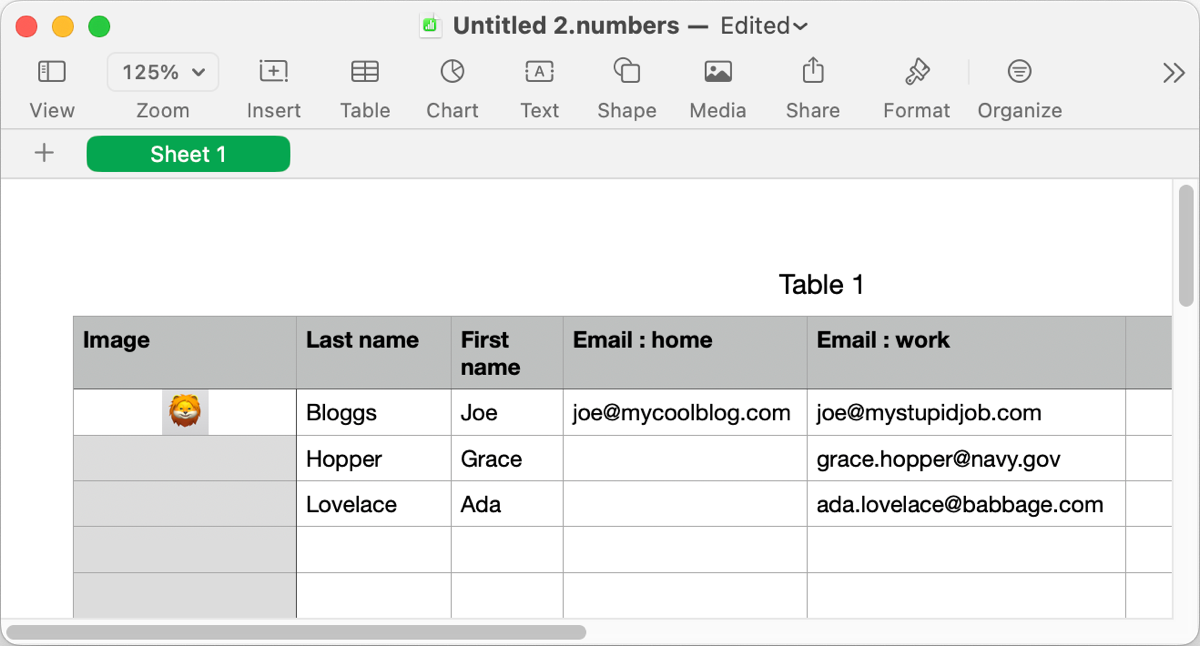The height and width of the screenshot is (646, 1200).
Task: Click the horizontal scrollbar at bottom
Action: click(x=296, y=632)
